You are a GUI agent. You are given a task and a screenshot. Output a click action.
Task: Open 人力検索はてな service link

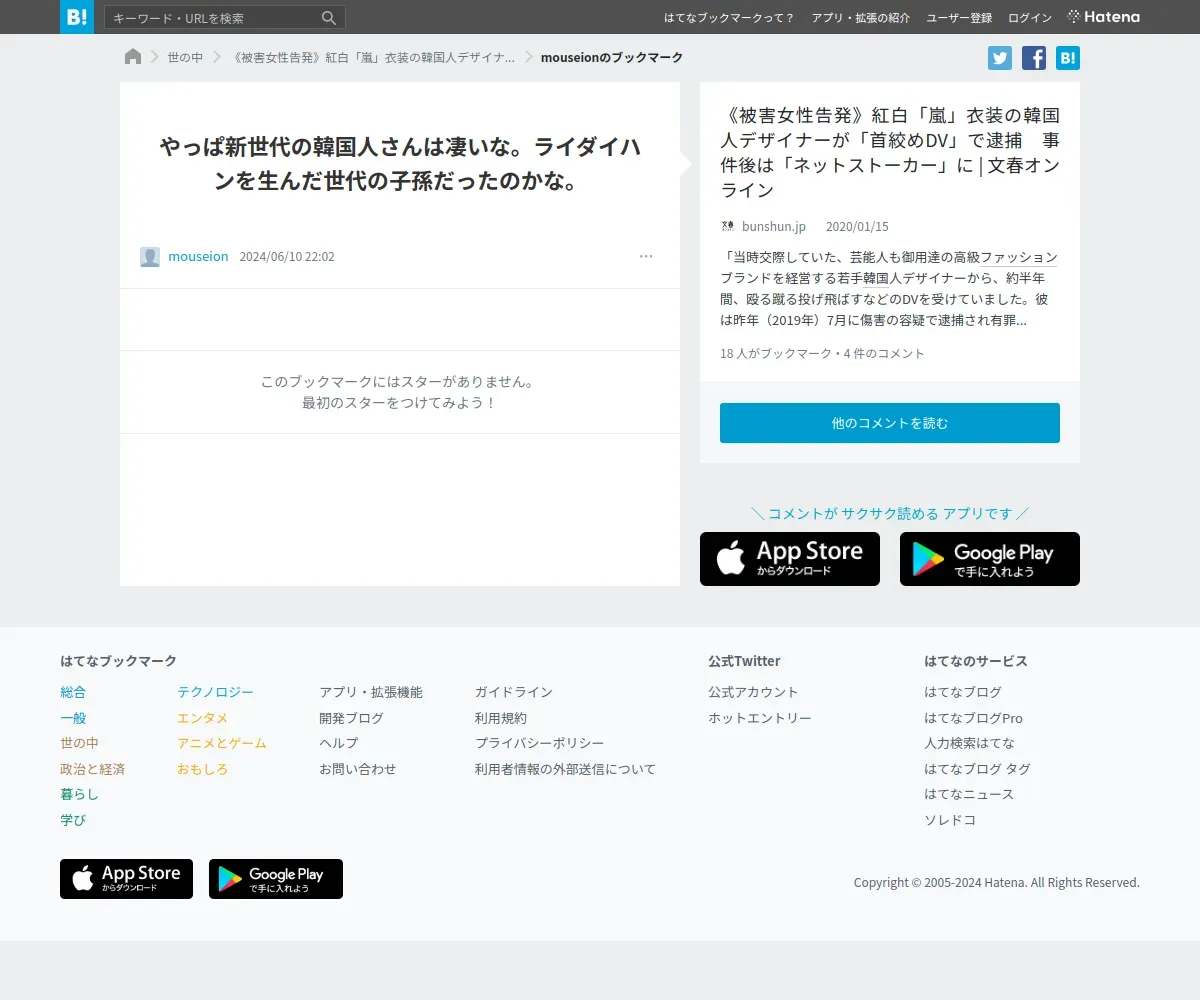click(969, 743)
